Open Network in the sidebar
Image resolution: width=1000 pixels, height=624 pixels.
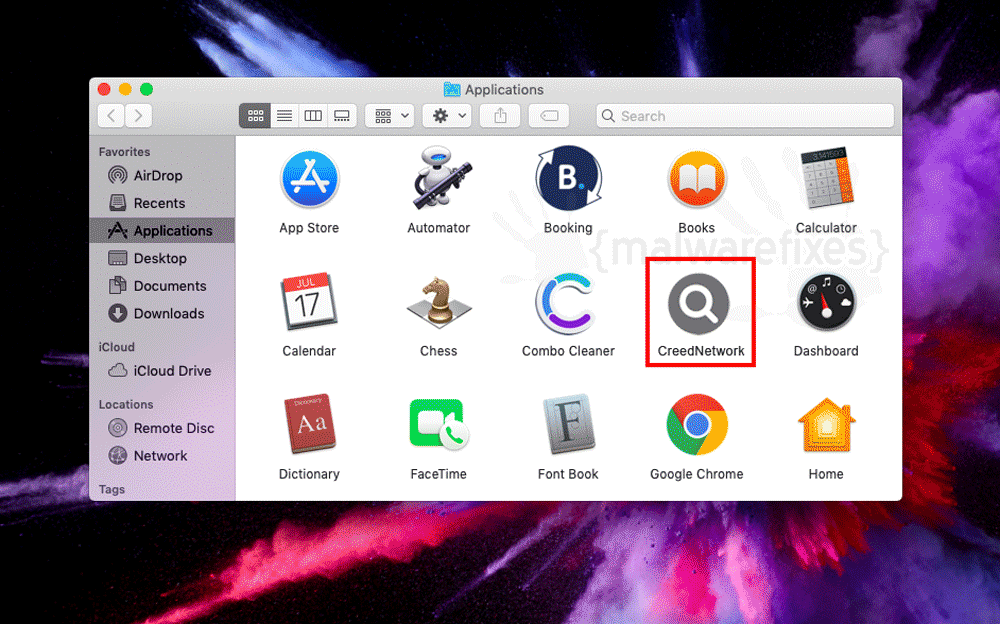pyautogui.click(x=163, y=456)
